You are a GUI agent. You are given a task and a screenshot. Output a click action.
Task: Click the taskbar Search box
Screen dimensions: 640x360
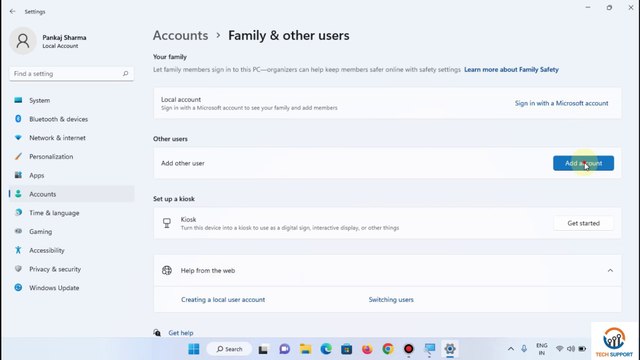pyautogui.click(x=229, y=349)
